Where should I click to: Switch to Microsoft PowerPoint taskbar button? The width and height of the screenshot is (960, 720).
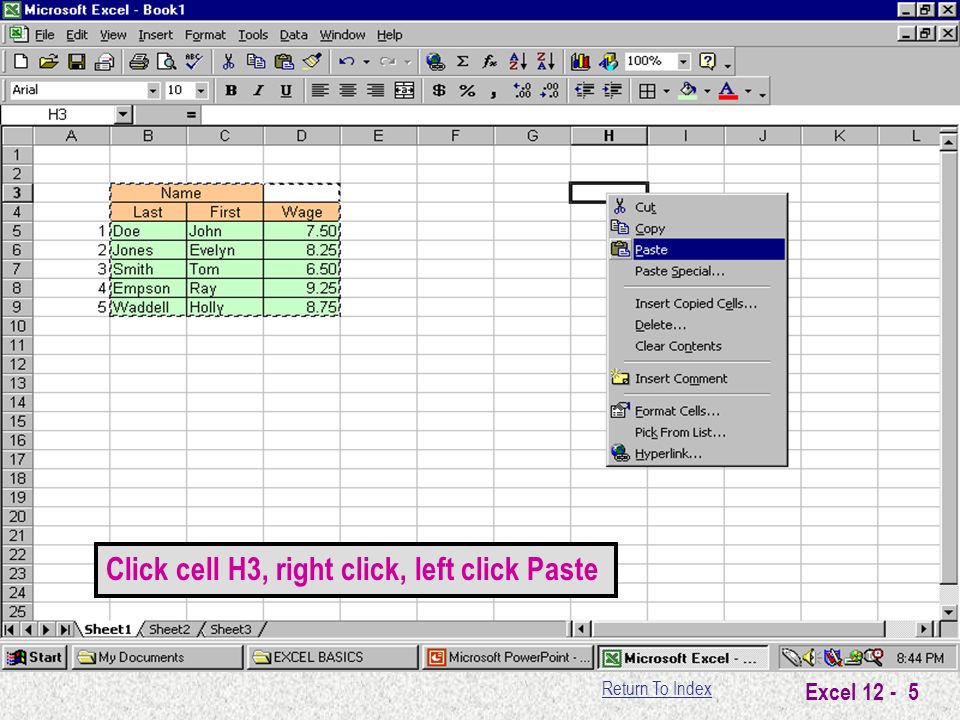click(x=508, y=658)
